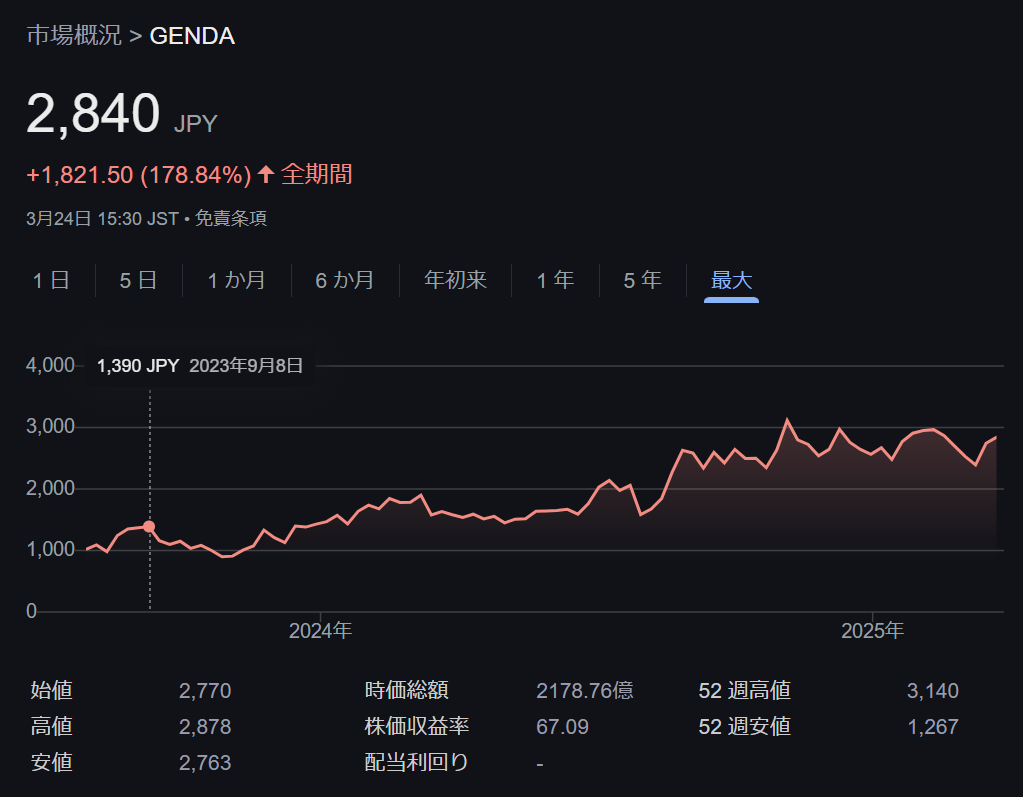1023x797 pixels.
Task: Click the 高値 label
Action: 52,726
